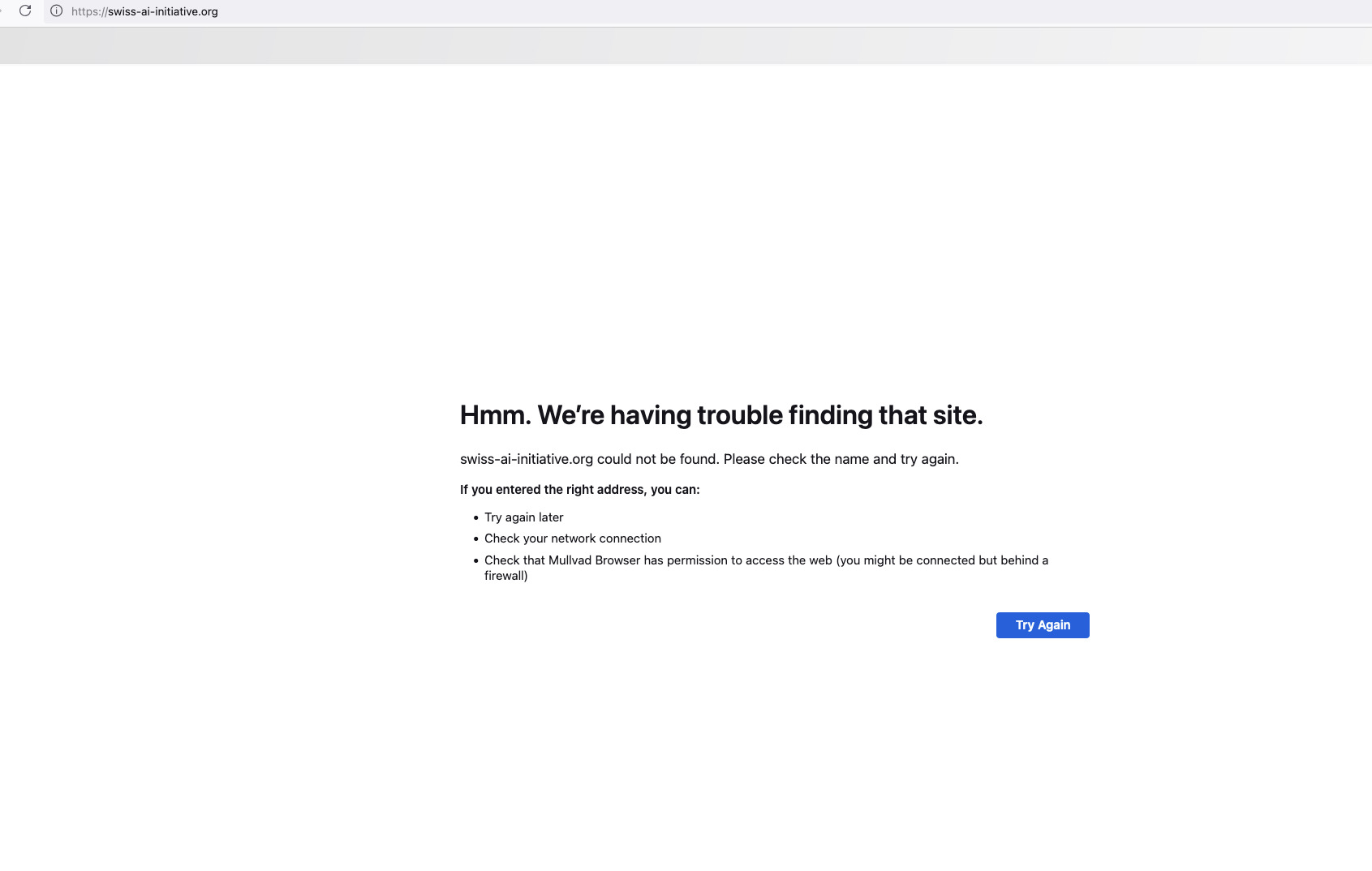Click "Check your network connection" bullet item

click(573, 538)
